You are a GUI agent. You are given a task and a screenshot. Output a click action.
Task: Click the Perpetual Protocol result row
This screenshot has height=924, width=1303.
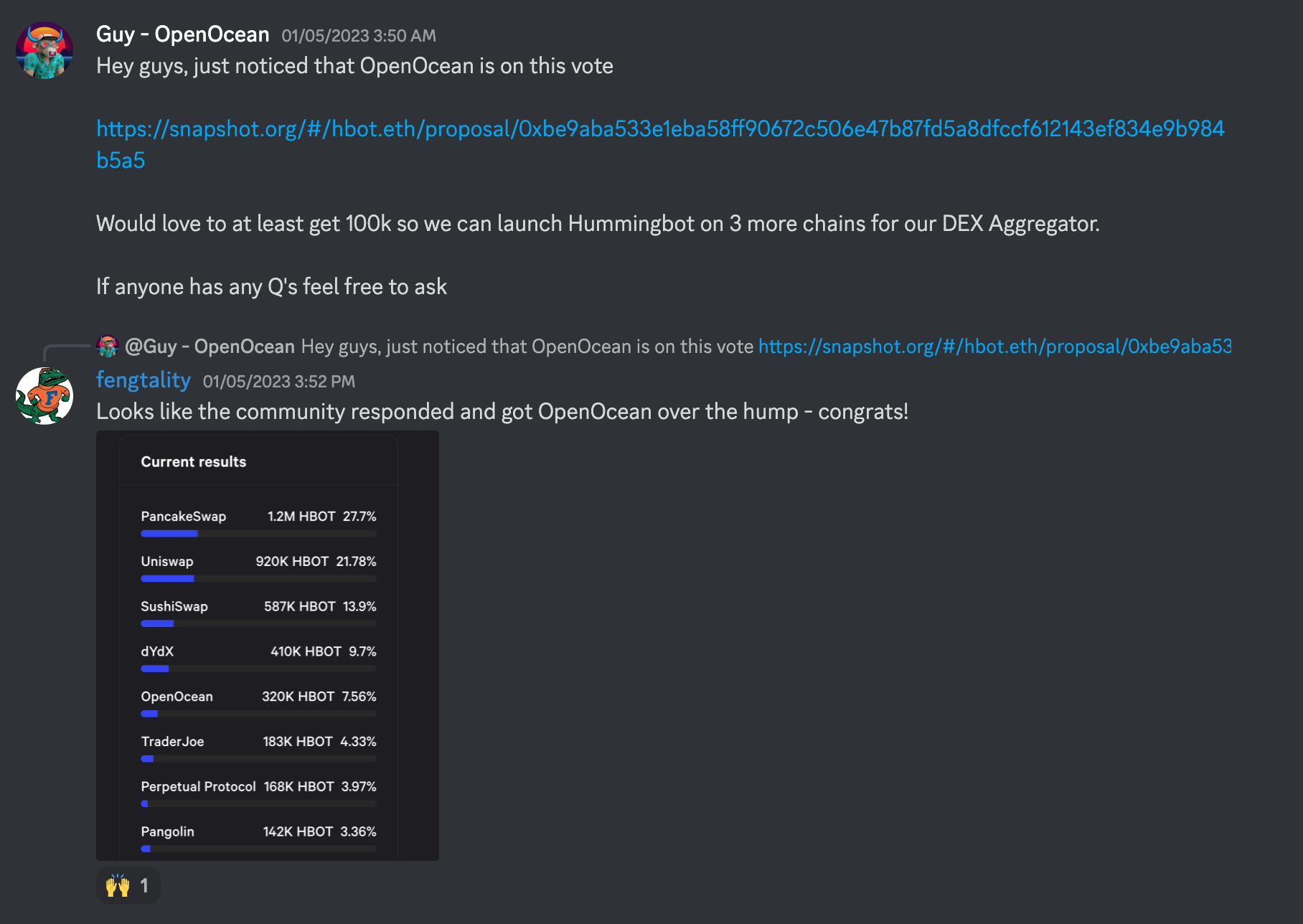[258, 787]
